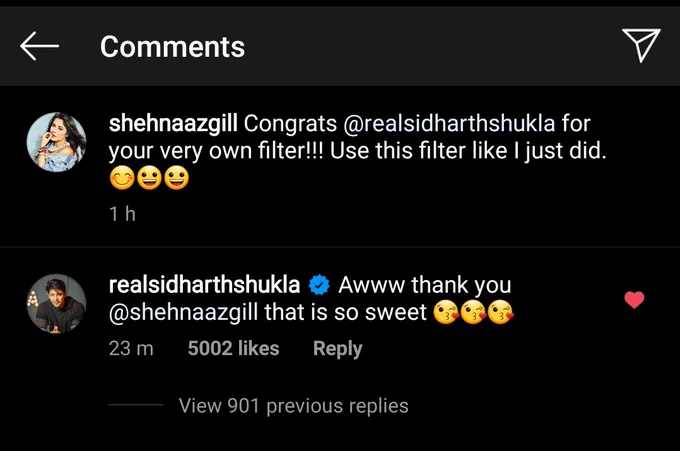Click the blue verified badge

point(319,285)
